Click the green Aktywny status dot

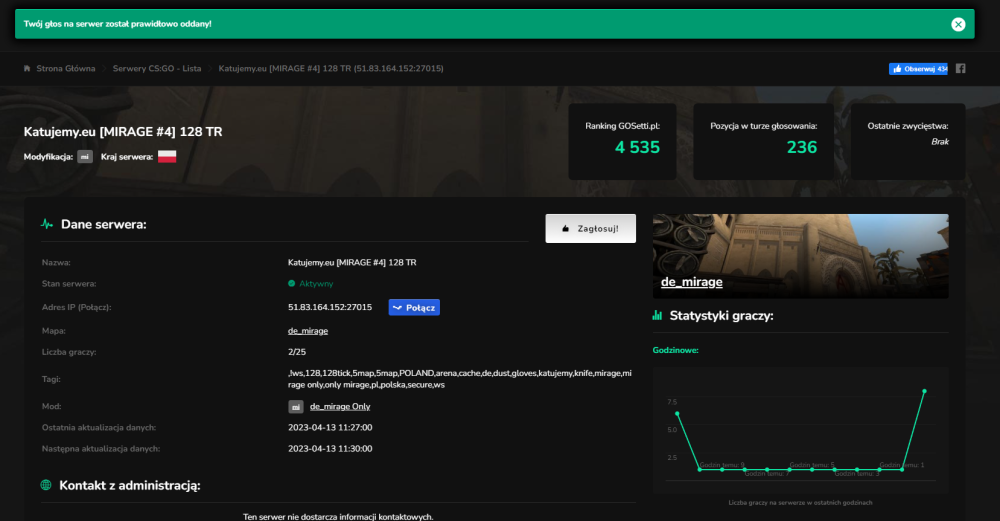click(291, 284)
